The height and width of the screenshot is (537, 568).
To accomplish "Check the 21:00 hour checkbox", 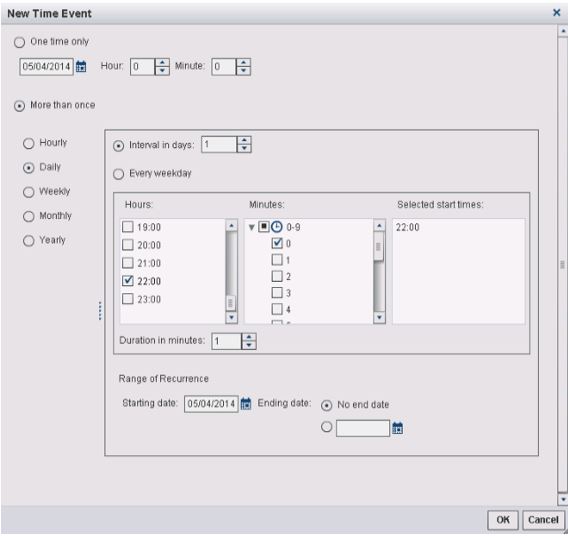I will [128, 263].
